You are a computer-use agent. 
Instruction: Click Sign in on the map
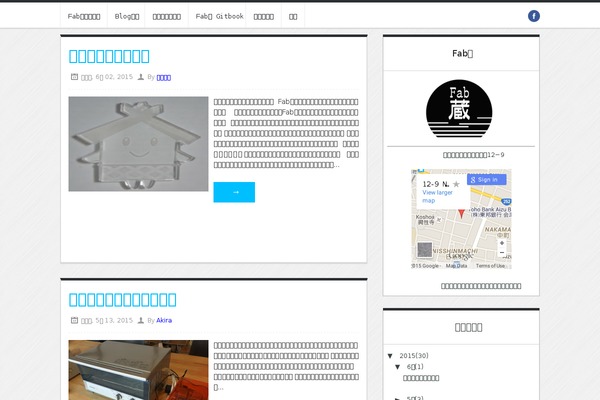pyautogui.click(x=486, y=180)
